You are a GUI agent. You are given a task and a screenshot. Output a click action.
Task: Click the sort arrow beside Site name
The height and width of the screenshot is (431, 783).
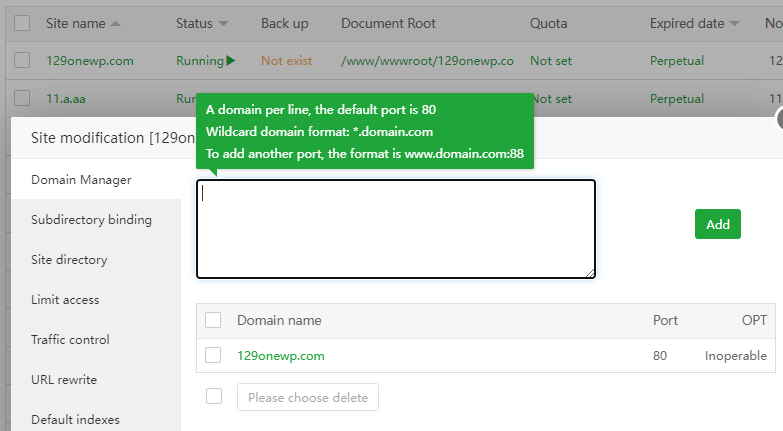pos(115,23)
